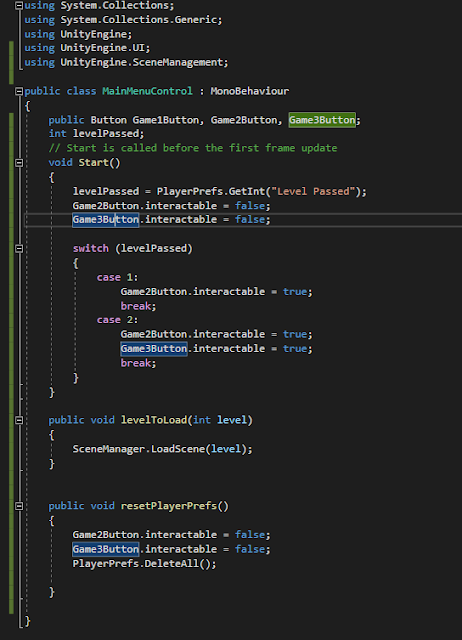
Task: Click the MonoBehaviour base class
Action: click(x=249, y=91)
